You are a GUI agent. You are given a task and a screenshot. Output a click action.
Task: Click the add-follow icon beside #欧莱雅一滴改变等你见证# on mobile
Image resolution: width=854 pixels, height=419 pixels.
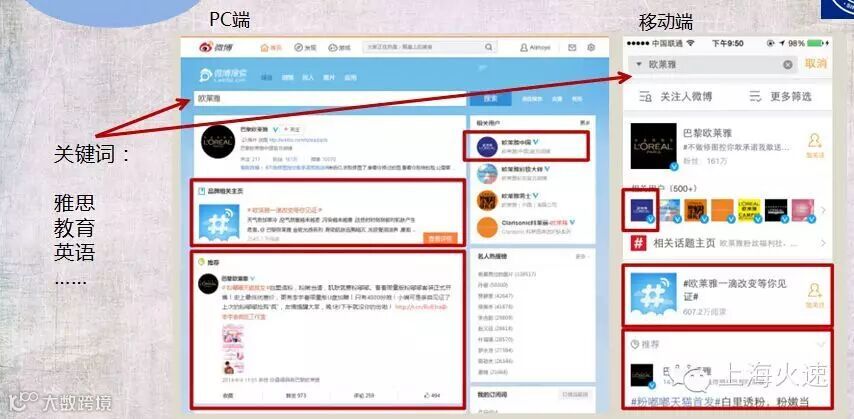coord(815,293)
